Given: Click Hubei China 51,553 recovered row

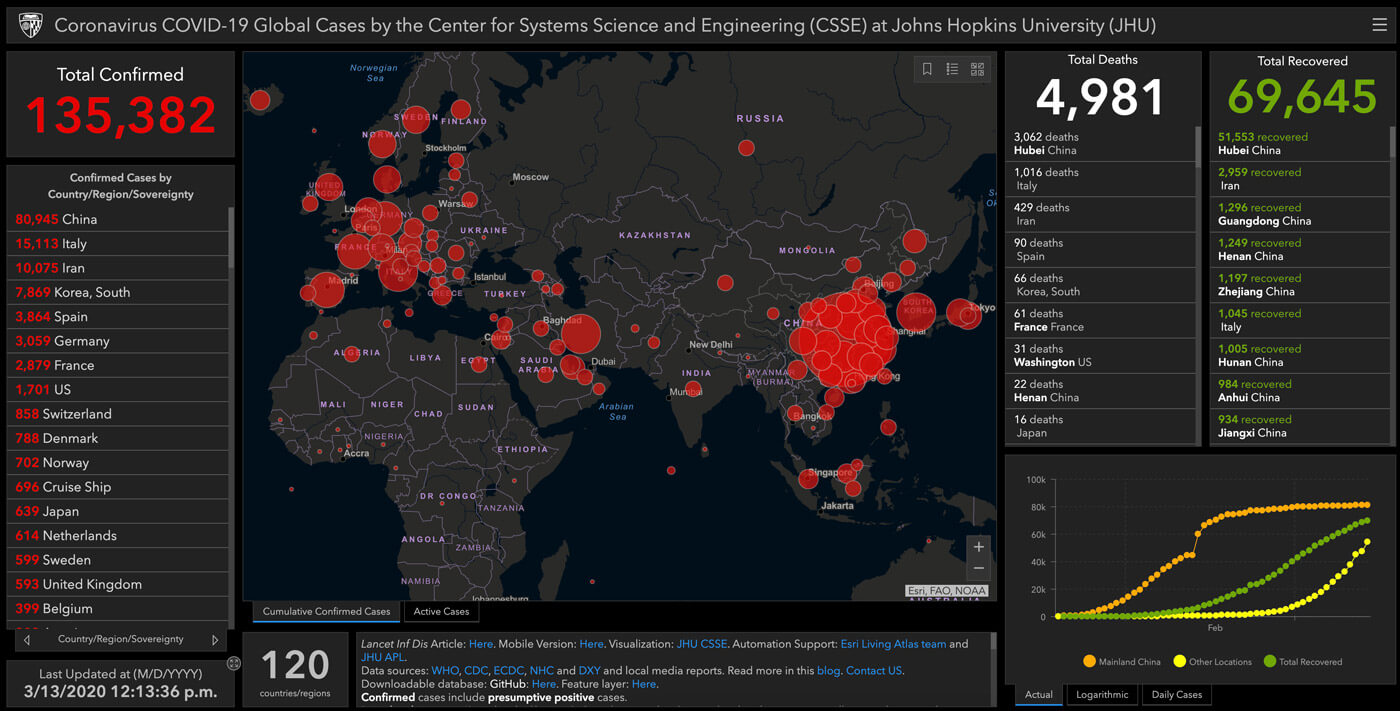Looking at the screenshot, I should point(1300,144).
